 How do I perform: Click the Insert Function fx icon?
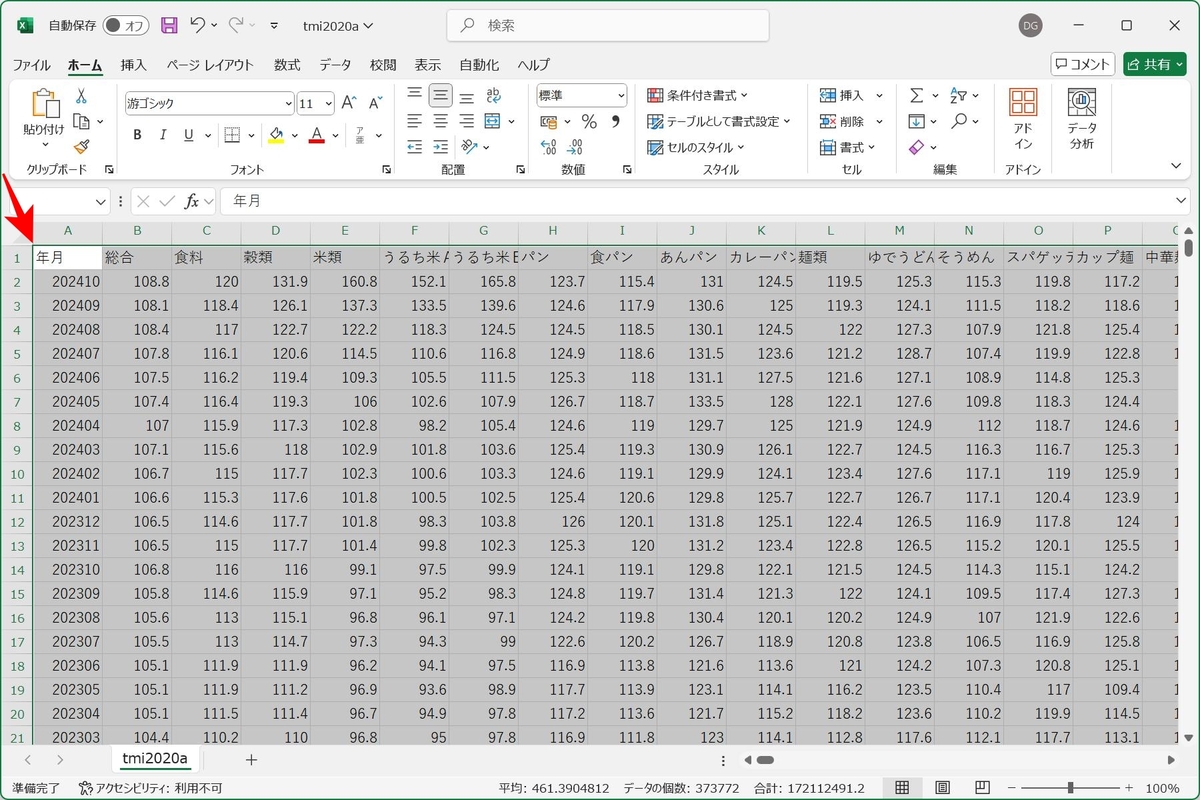pos(193,201)
